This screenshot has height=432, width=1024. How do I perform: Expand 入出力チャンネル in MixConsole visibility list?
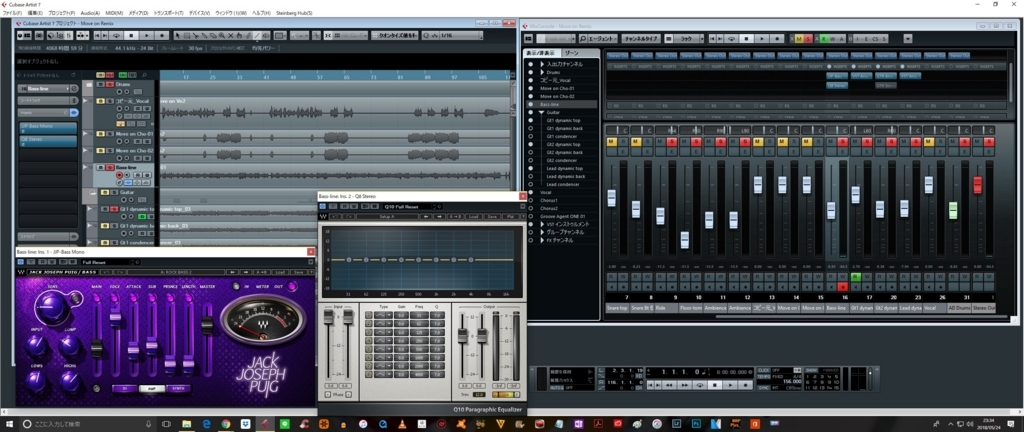click(x=542, y=64)
